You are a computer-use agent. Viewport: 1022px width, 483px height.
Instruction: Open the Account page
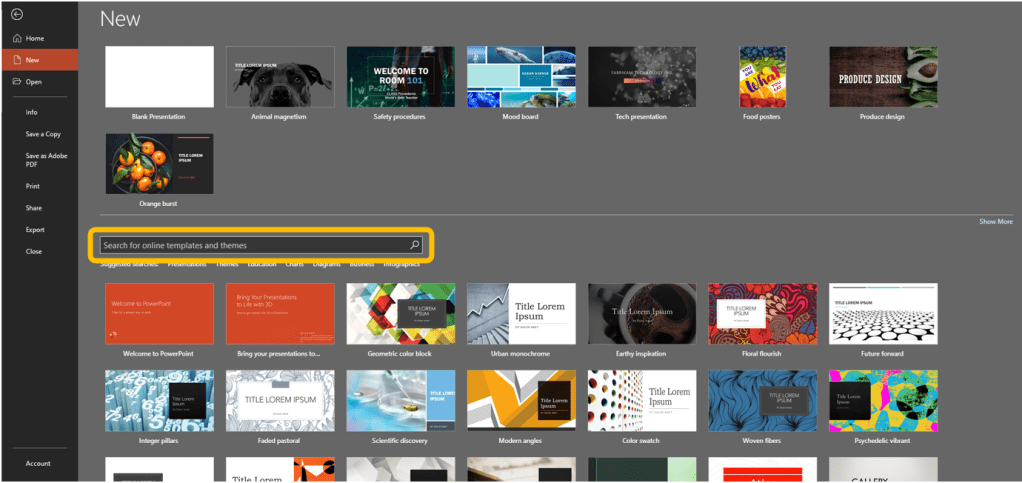point(38,463)
